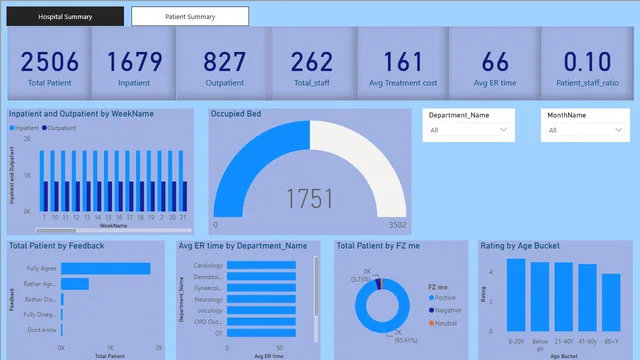Click the Outpatient legend marker
This screenshot has height=360, width=640.
click(x=44, y=128)
